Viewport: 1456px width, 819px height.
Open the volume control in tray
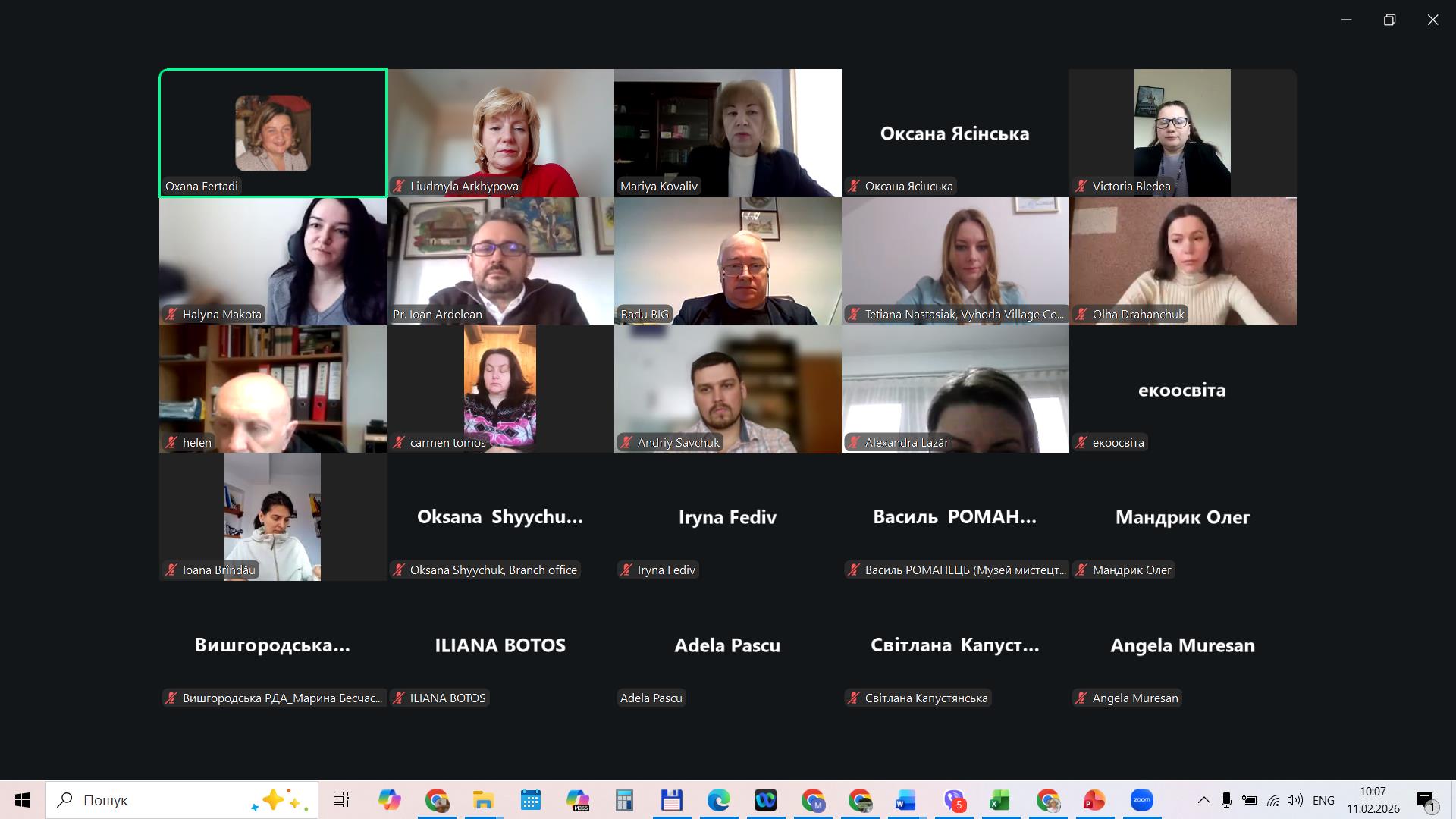coord(1294,800)
